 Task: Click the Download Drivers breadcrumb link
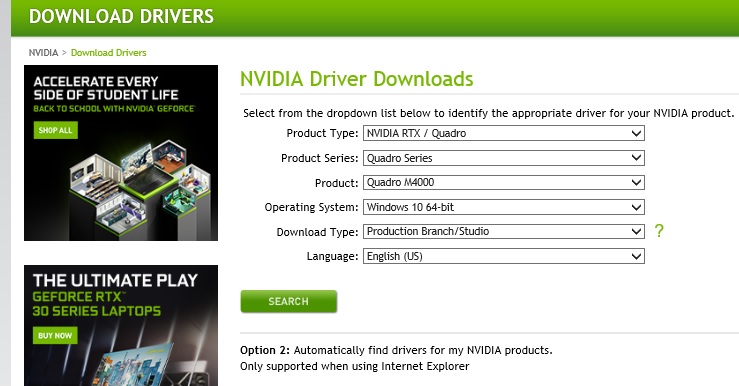tap(108, 52)
